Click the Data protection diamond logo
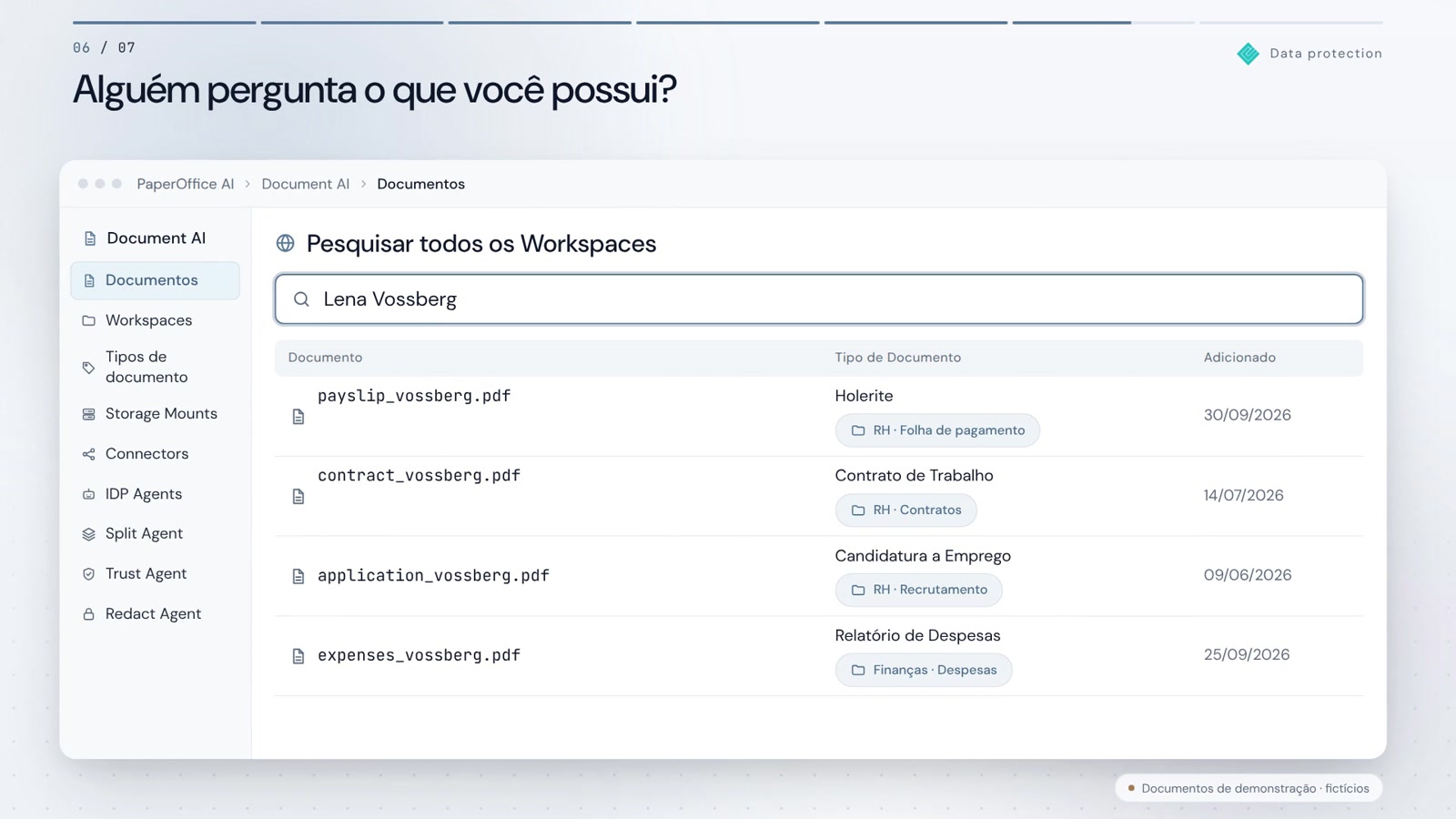1456x819 pixels. [x=1248, y=54]
